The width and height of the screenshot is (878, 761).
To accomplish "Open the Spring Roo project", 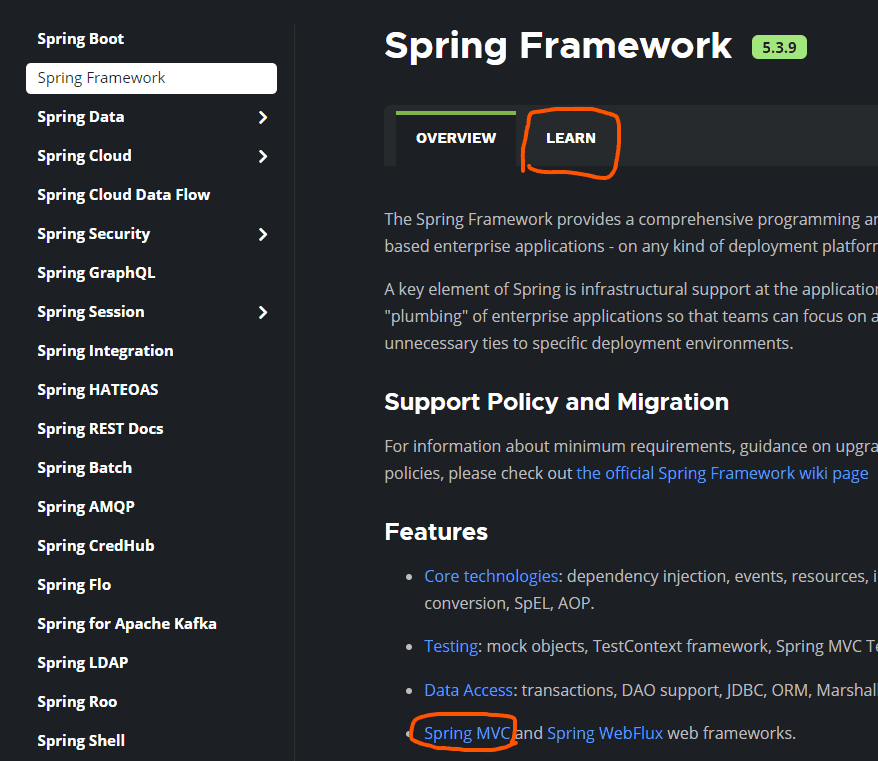I will pos(77,702).
